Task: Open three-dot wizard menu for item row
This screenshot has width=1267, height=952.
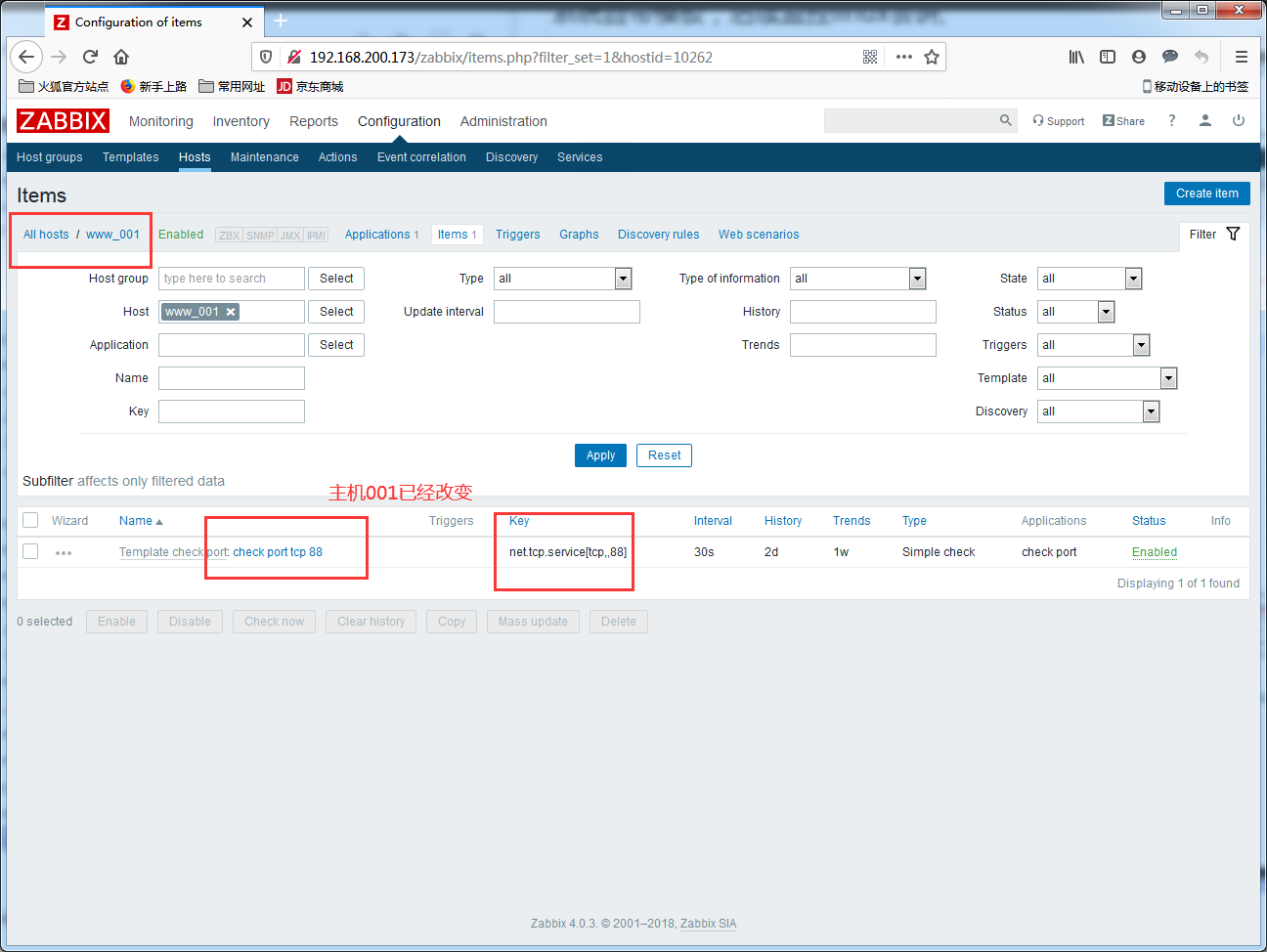Action: click(x=64, y=553)
